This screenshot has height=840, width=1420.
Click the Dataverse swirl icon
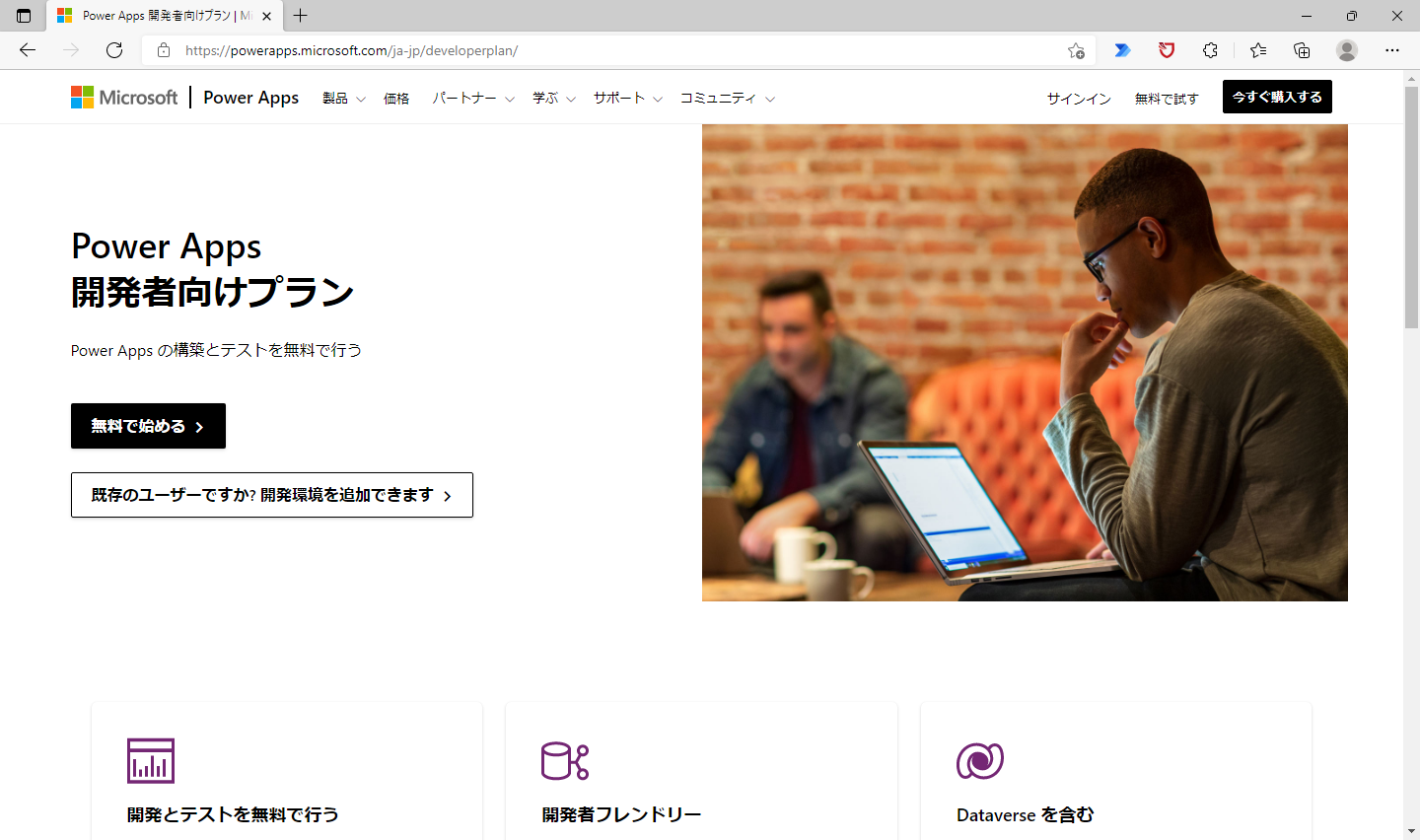tap(980, 761)
